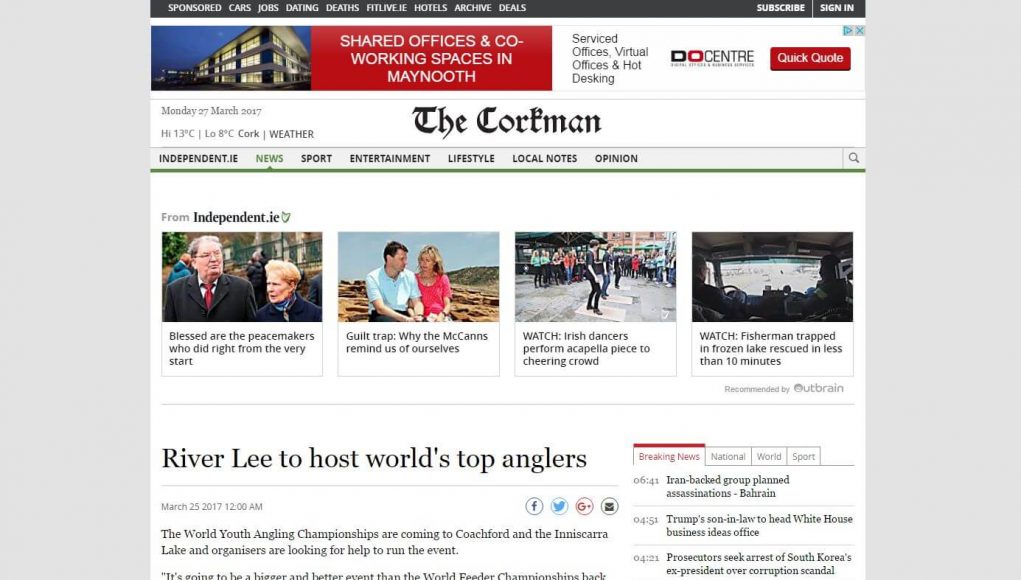Viewport: 1021px width, 580px height.
Task: Click the 'Serviced Offices, Virtual Offices' ad text
Action: click(610, 59)
